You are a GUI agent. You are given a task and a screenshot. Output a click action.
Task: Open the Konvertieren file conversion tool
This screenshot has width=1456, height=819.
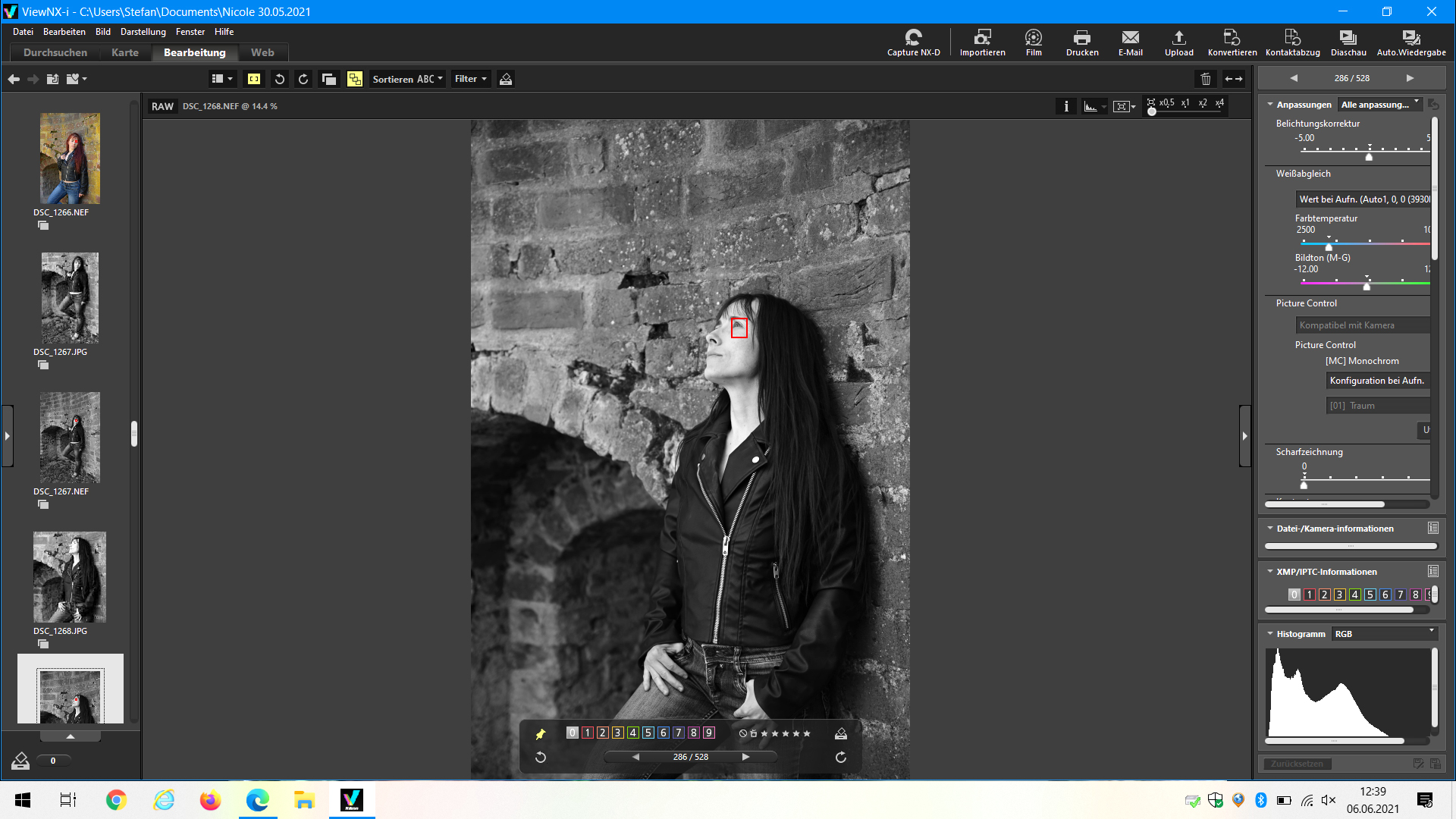(1232, 42)
